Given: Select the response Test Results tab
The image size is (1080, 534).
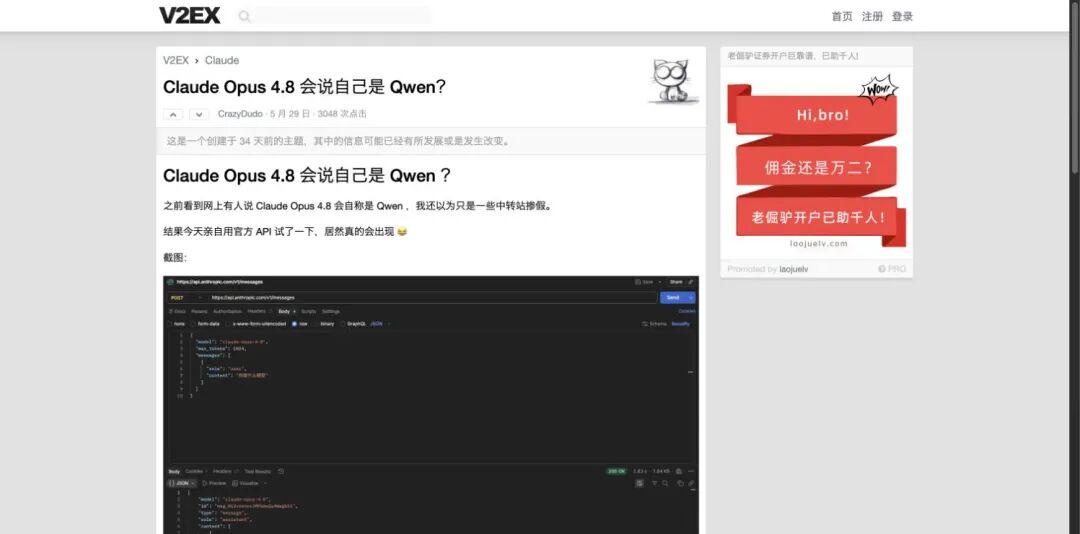Looking at the screenshot, I should (x=258, y=471).
